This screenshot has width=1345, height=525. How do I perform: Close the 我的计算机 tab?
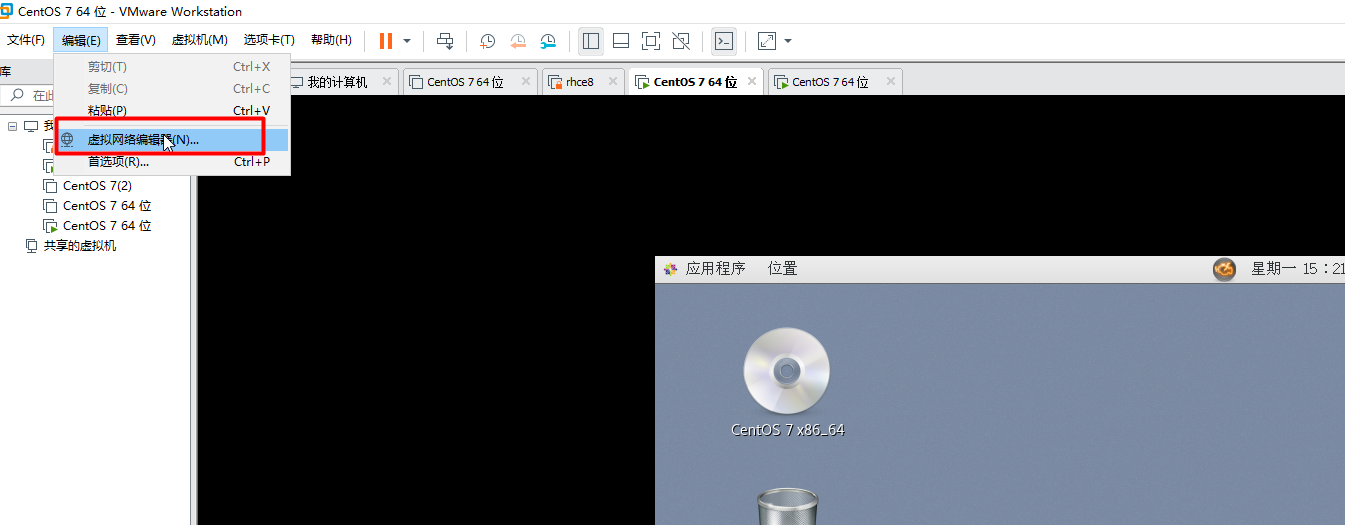pyautogui.click(x=385, y=82)
